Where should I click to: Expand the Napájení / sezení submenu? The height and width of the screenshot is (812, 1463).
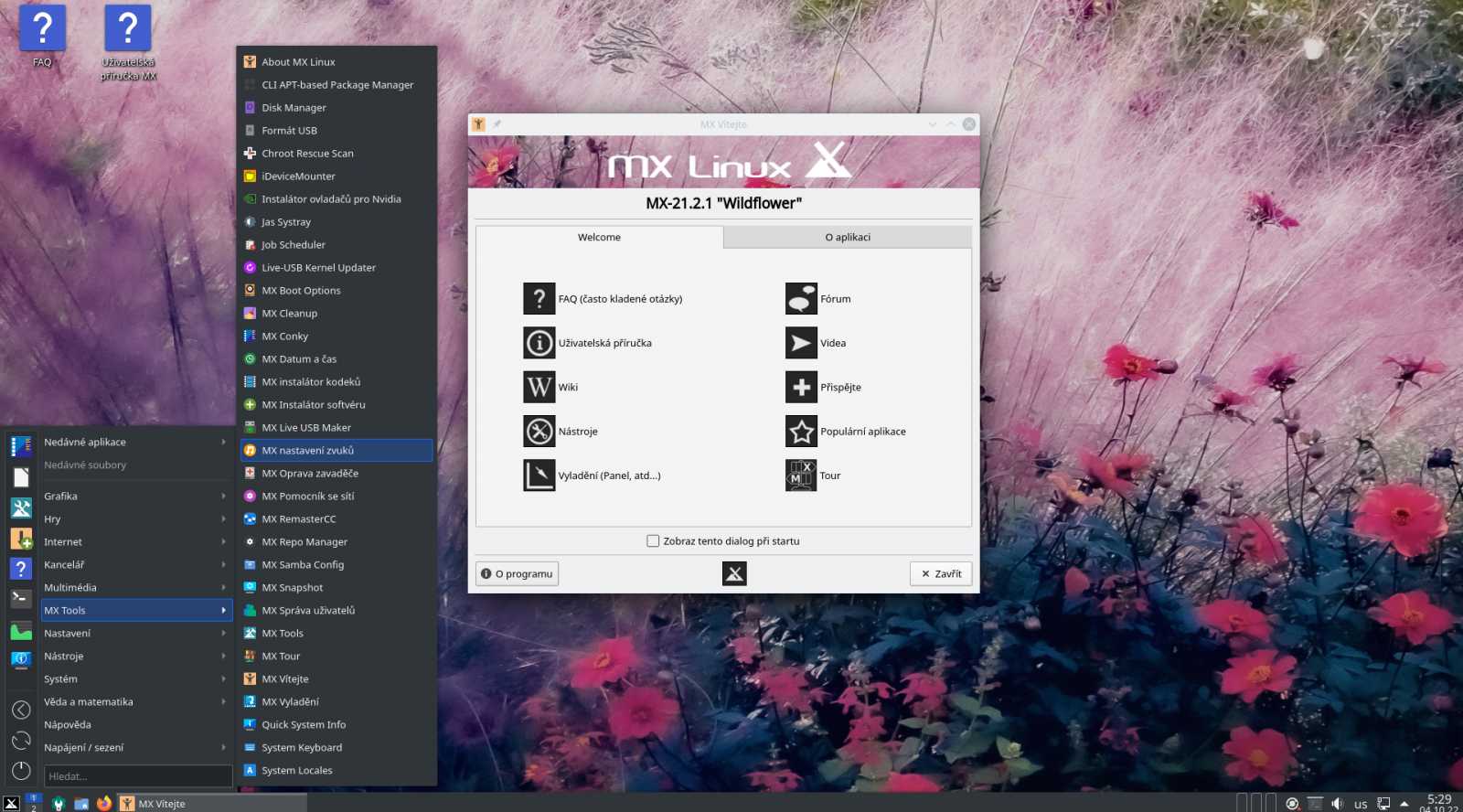coord(136,747)
